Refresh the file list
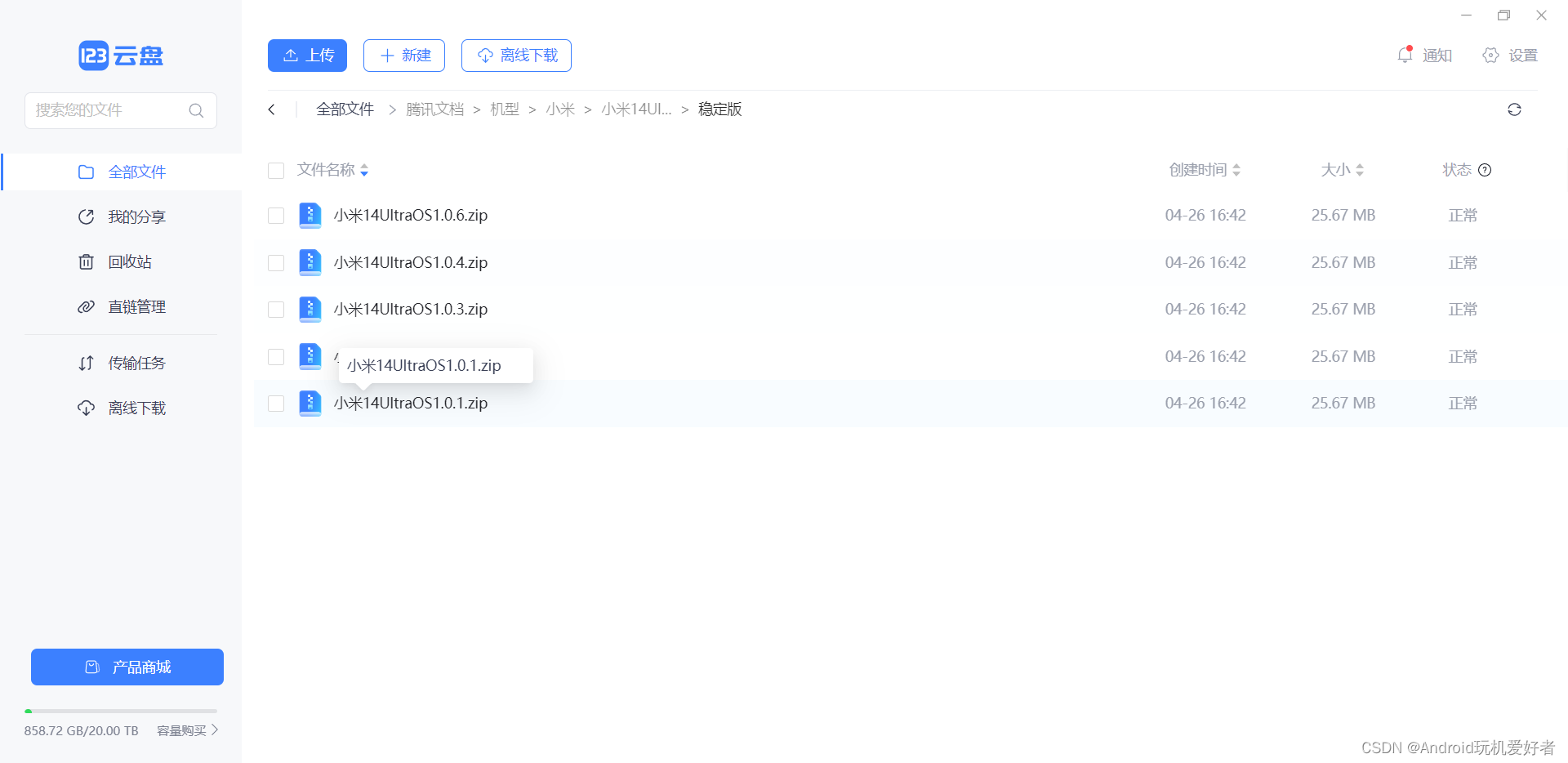 coord(1514,109)
